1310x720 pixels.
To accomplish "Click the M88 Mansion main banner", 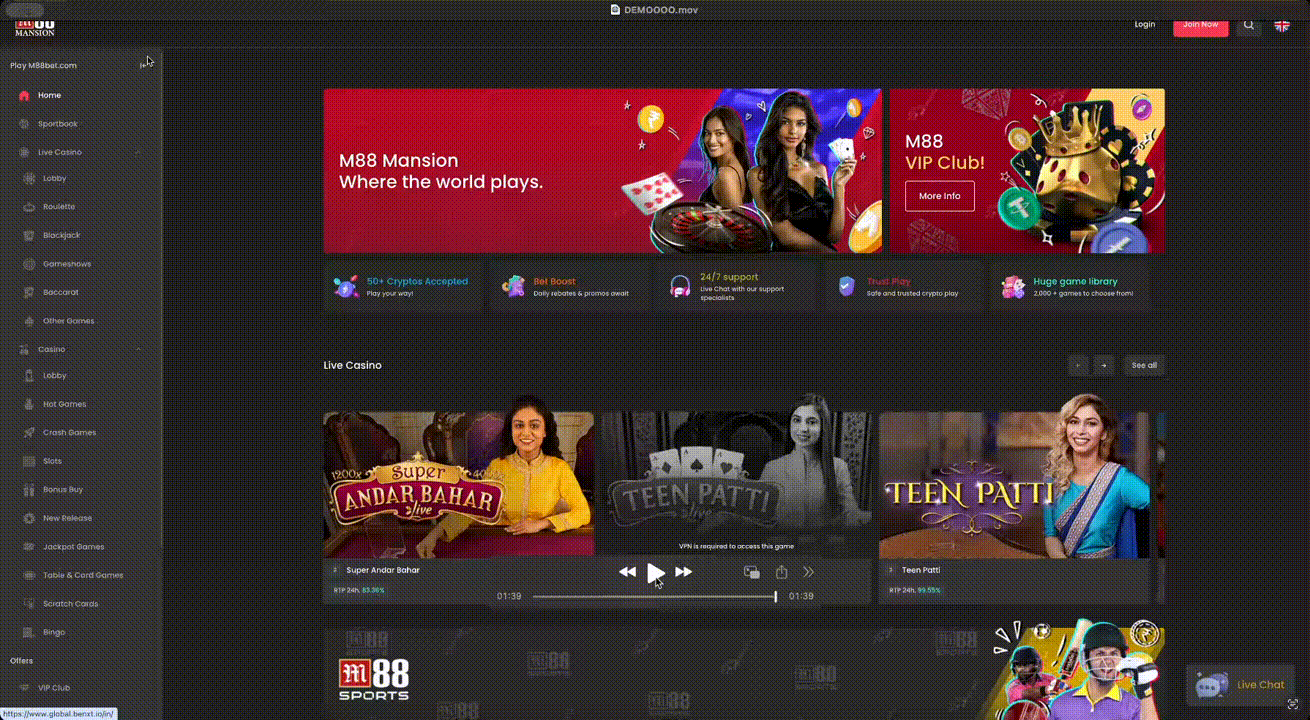I will click(x=602, y=171).
